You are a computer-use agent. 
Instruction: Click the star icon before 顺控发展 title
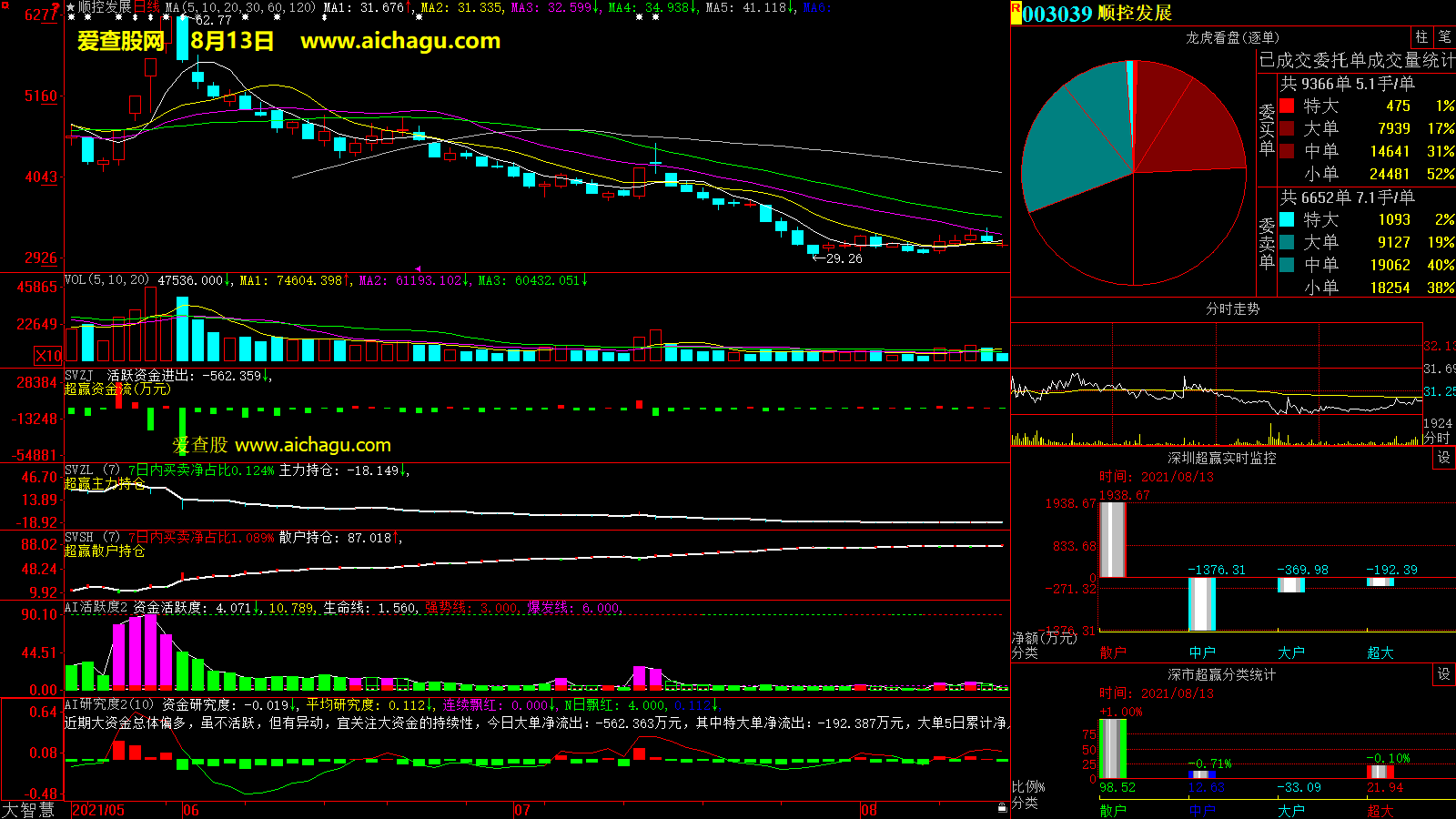[x=70, y=7]
